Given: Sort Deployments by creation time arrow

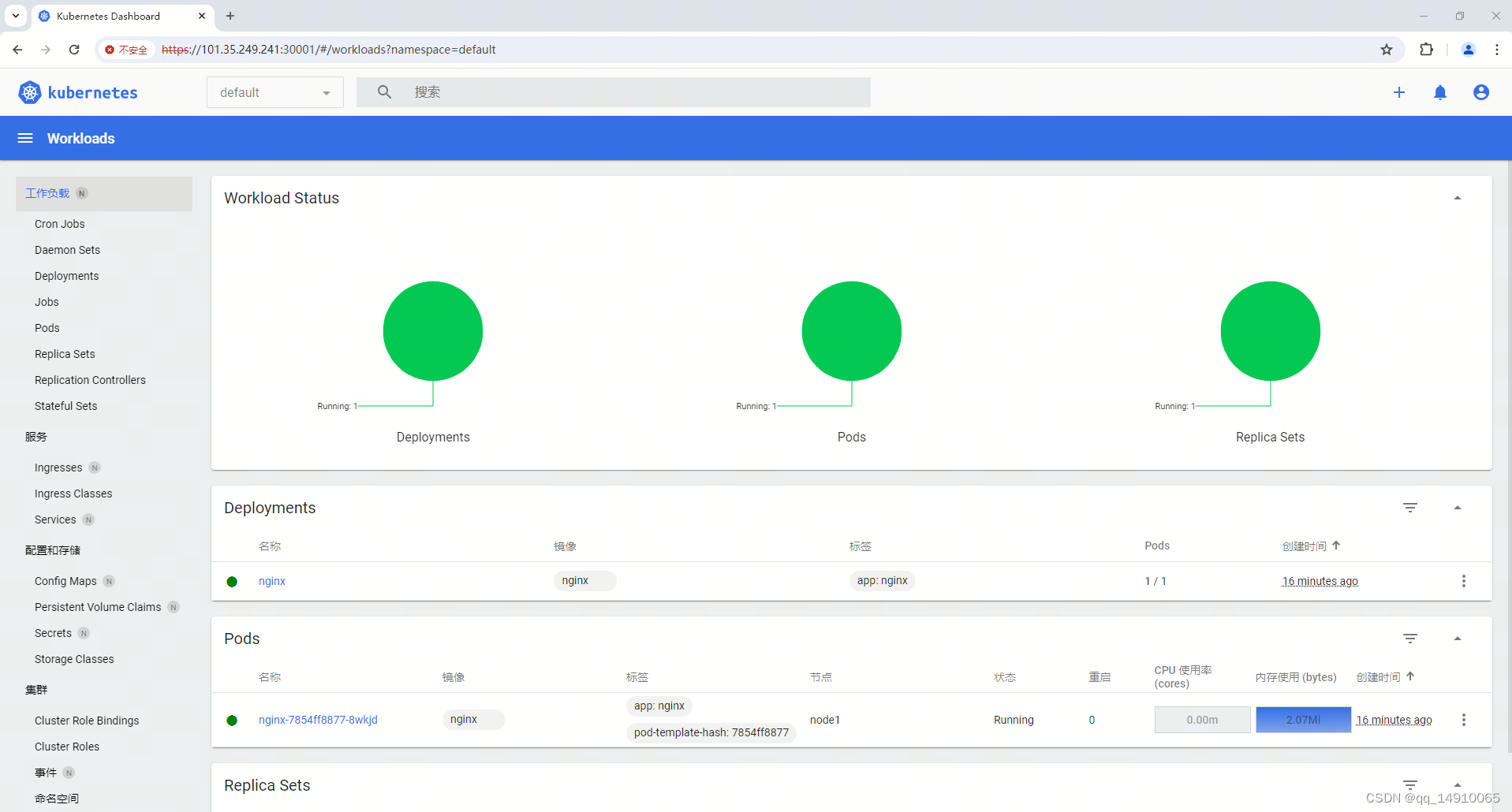Looking at the screenshot, I should click(x=1336, y=546).
